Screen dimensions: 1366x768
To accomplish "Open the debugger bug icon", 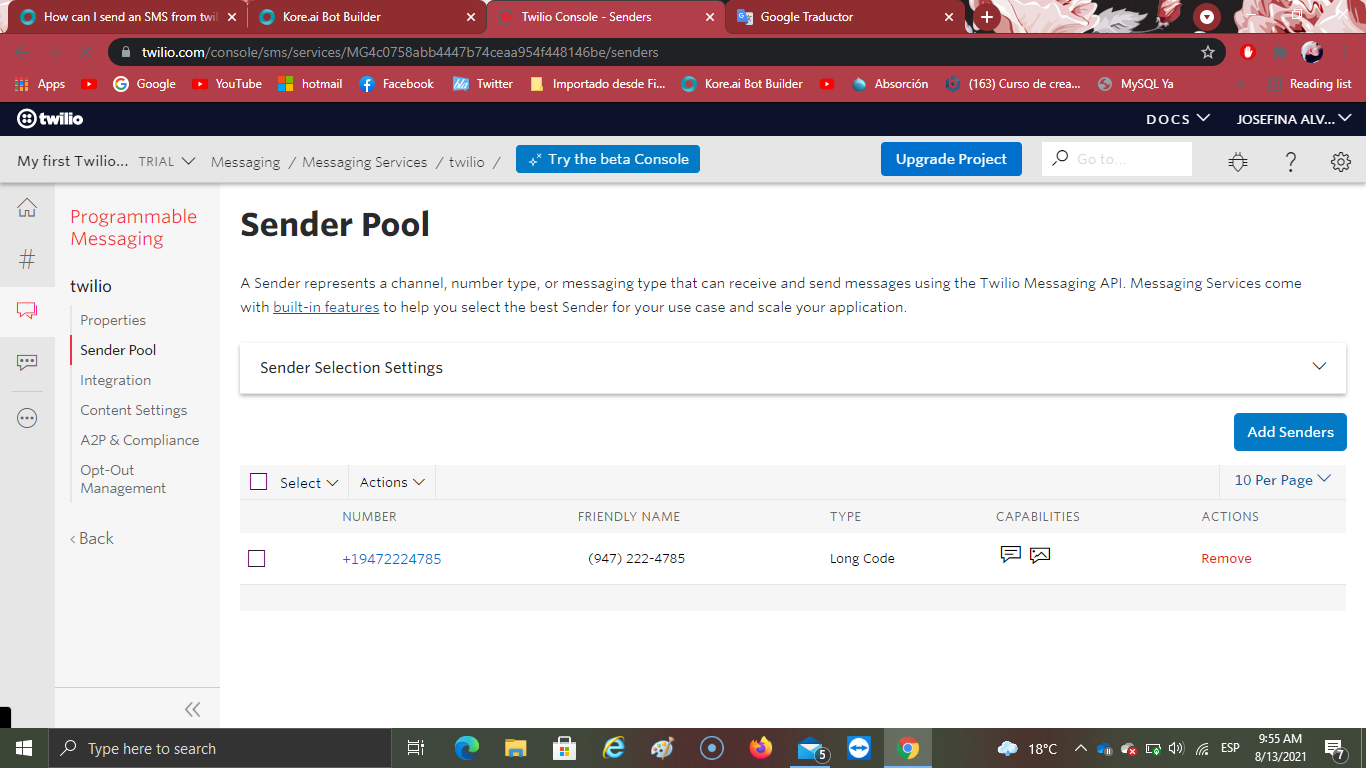I will tap(1238, 161).
